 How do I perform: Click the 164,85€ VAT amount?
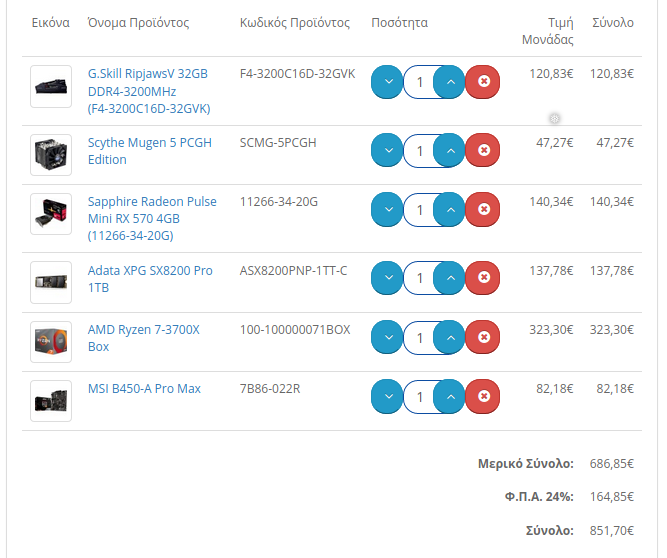tap(611, 497)
